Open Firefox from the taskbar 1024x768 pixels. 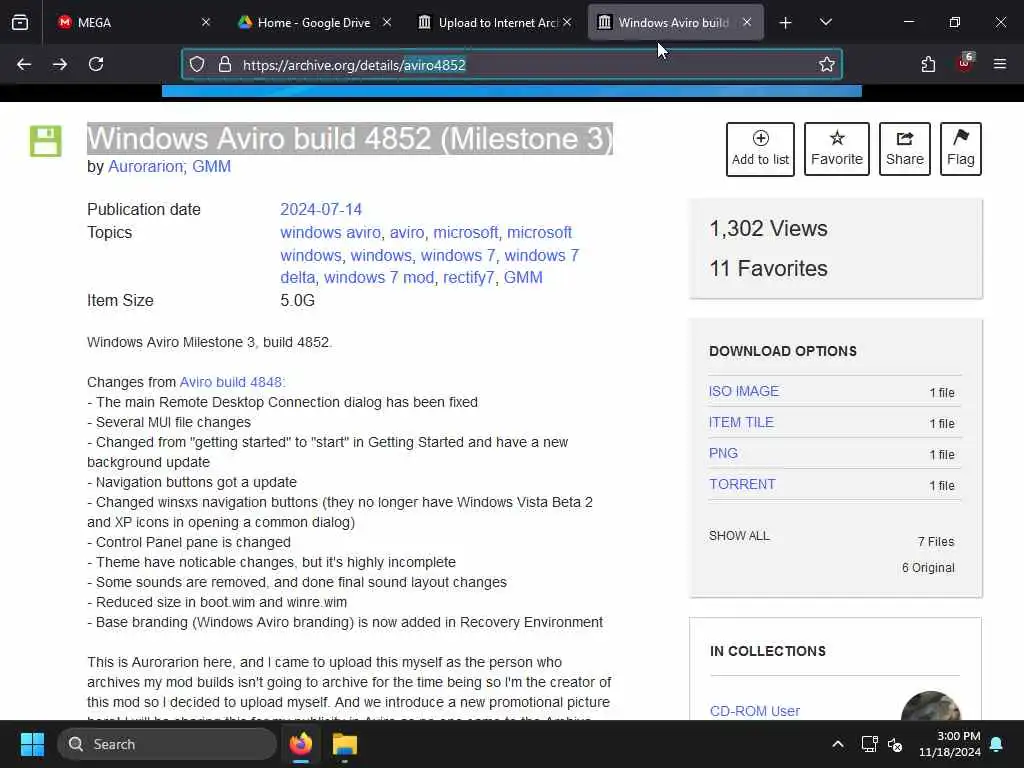tap(300, 744)
